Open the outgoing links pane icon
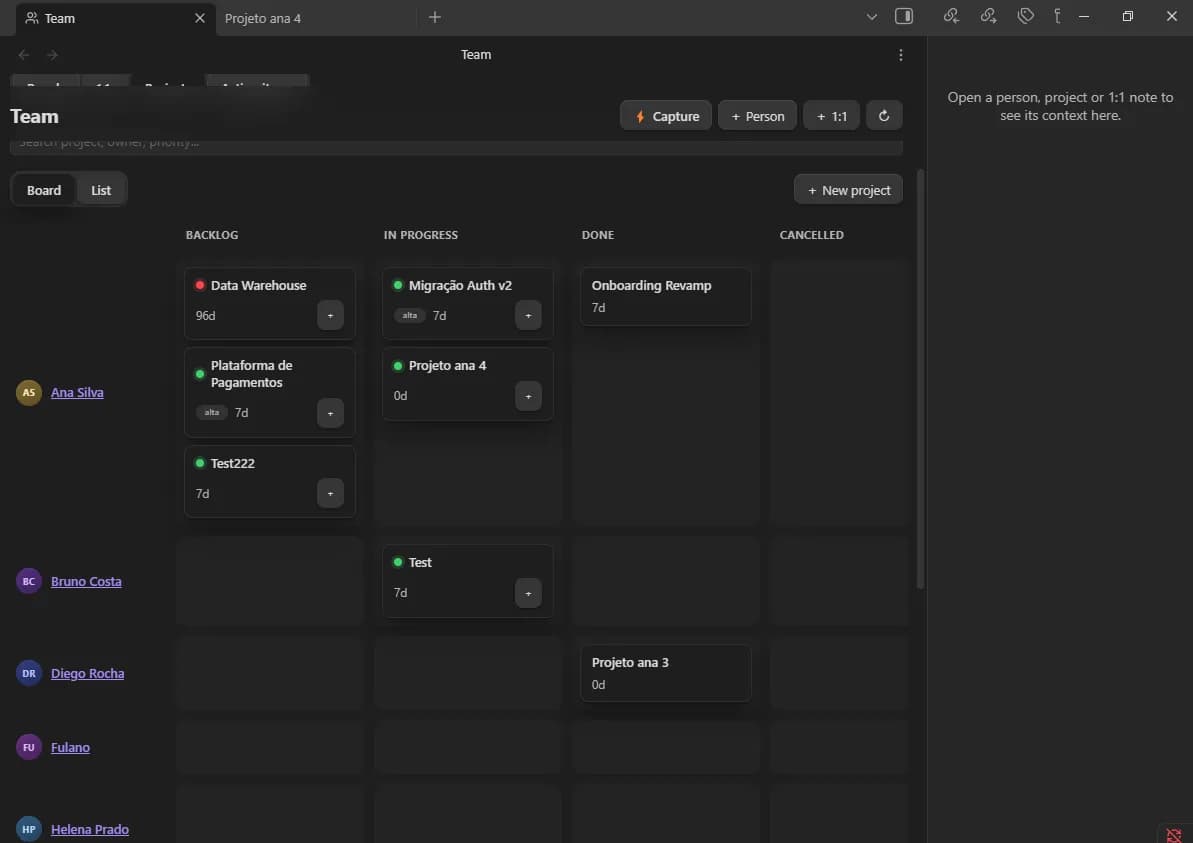 click(x=988, y=16)
